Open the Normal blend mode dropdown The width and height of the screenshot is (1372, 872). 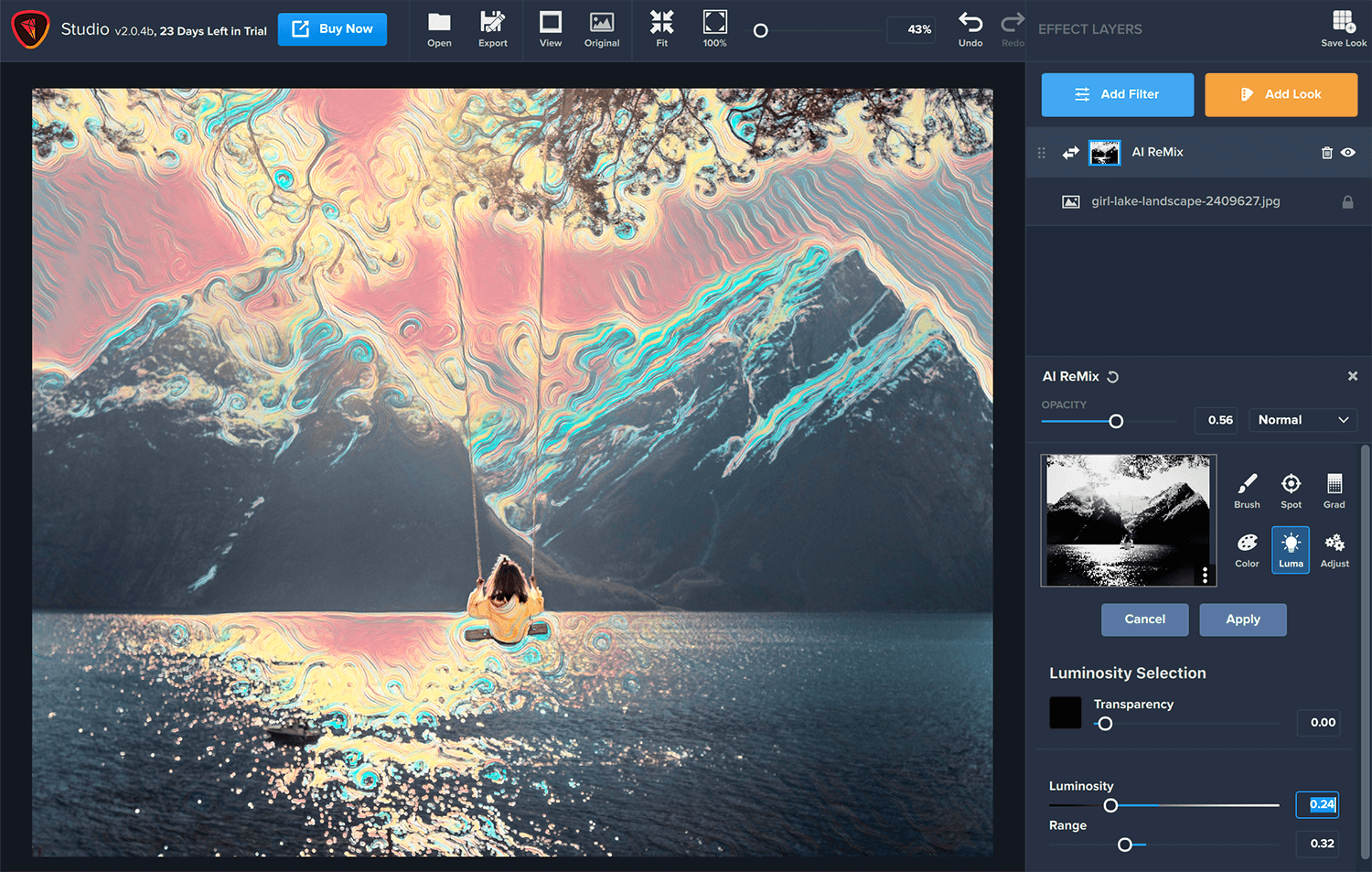coord(1302,420)
